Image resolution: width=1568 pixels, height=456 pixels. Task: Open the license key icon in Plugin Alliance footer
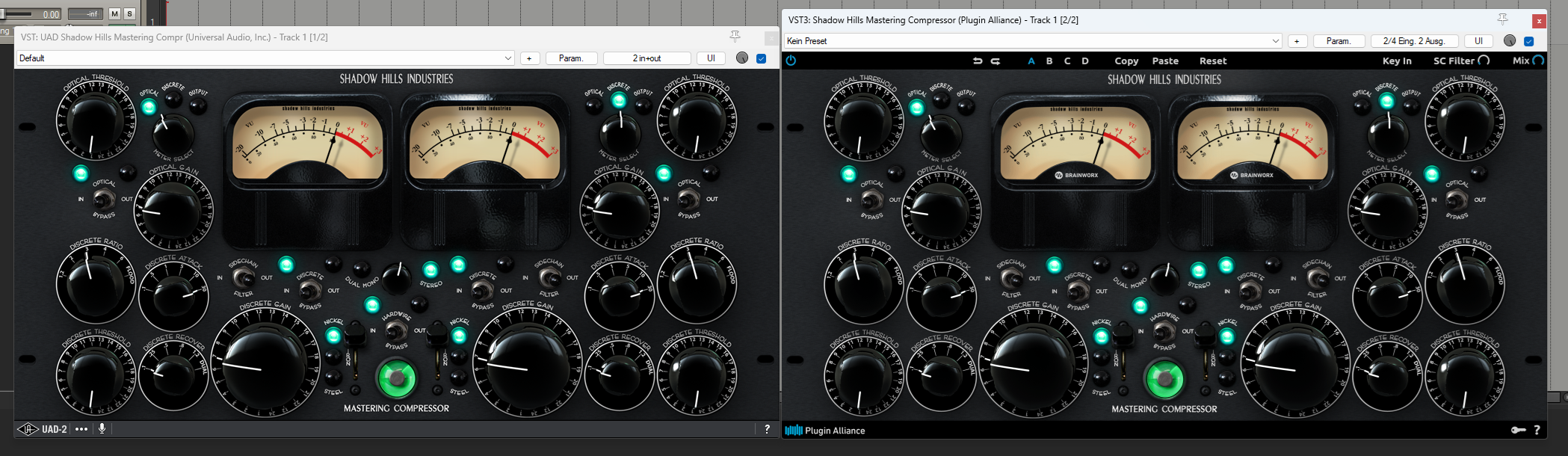(x=1518, y=430)
